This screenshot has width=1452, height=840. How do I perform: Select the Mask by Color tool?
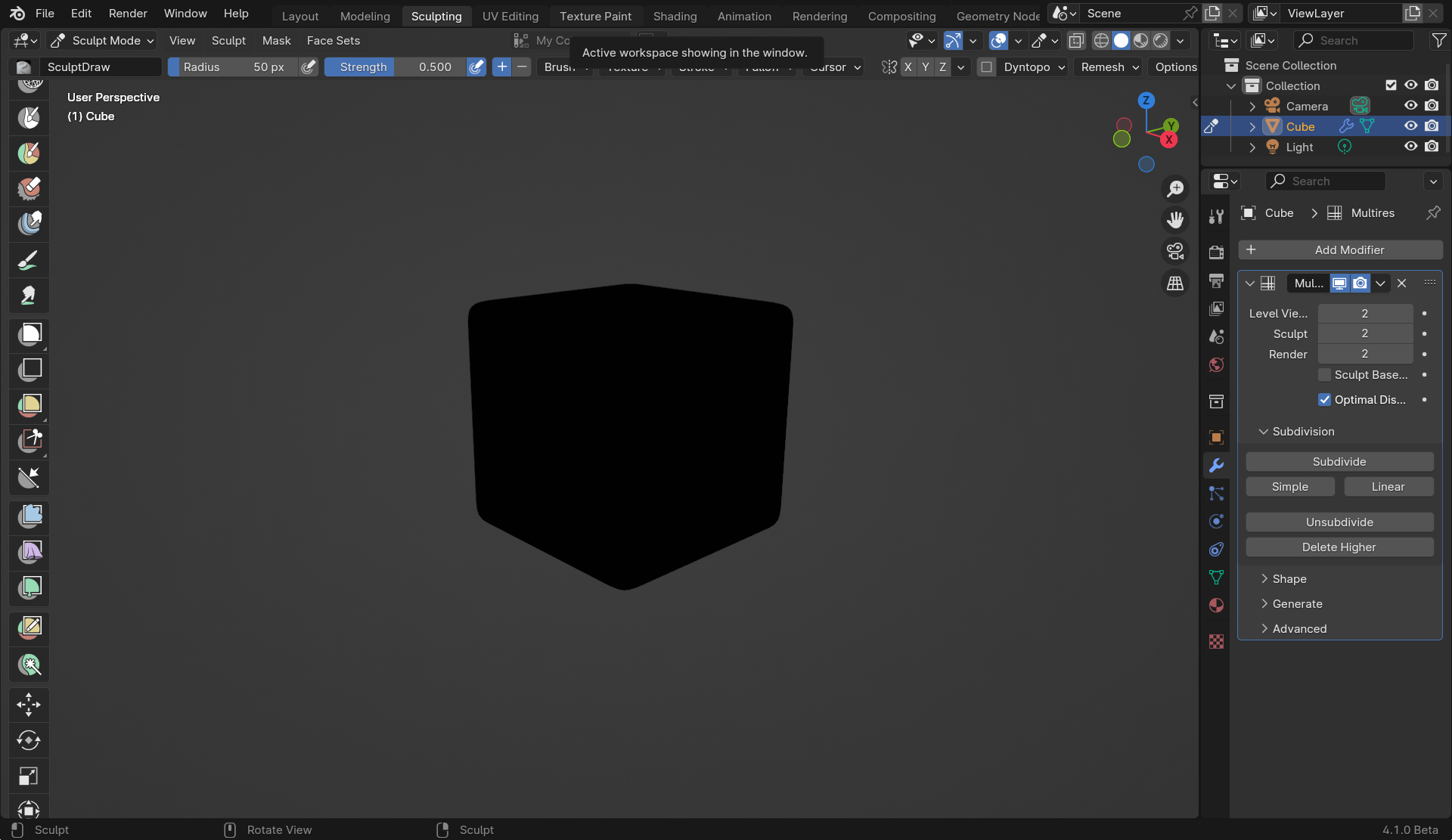click(x=29, y=665)
